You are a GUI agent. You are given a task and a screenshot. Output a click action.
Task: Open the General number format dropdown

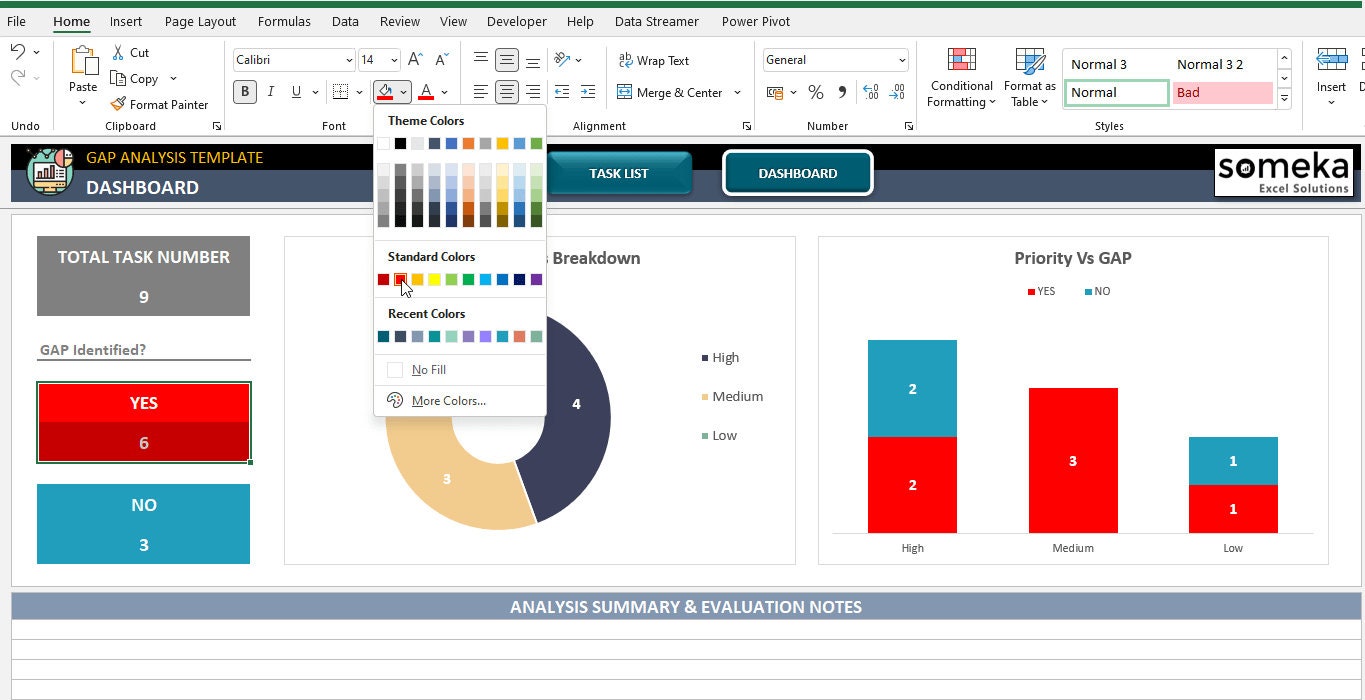(902, 60)
